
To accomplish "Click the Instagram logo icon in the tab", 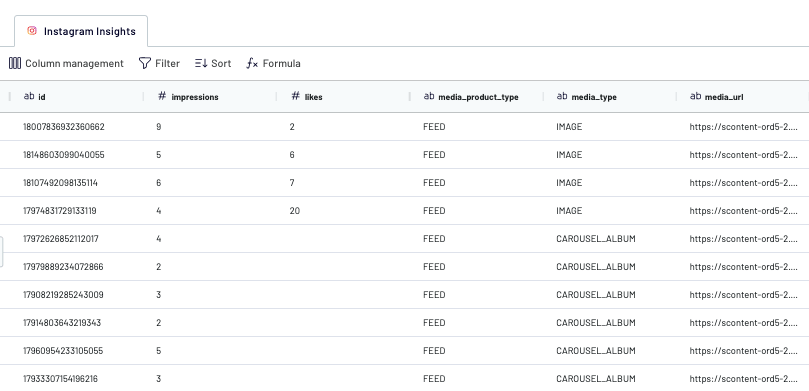I will [32, 31].
